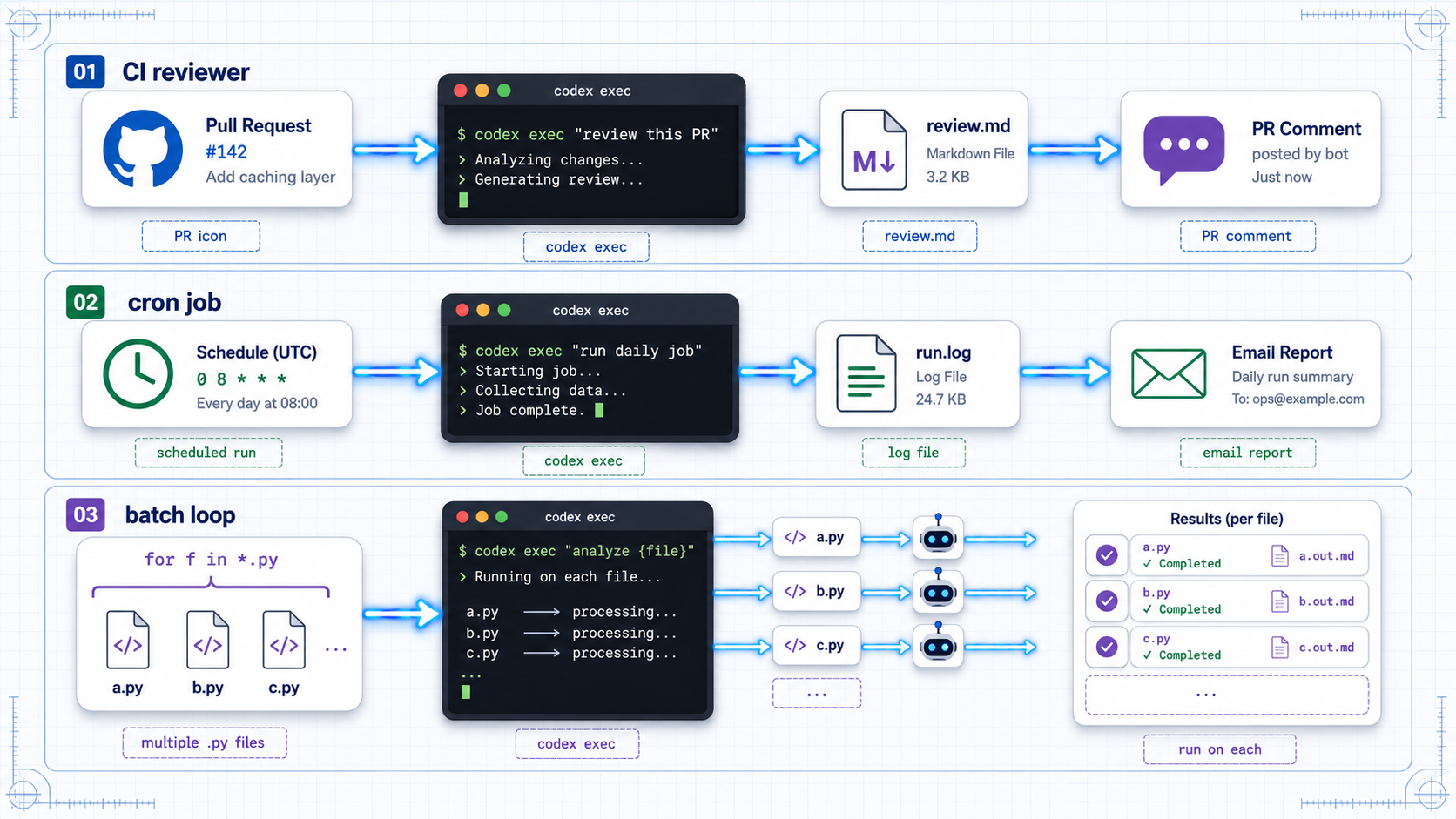The width and height of the screenshot is (1456, 819).
Task: Click the GitHub octocat icon
Action: click(143, 149)
